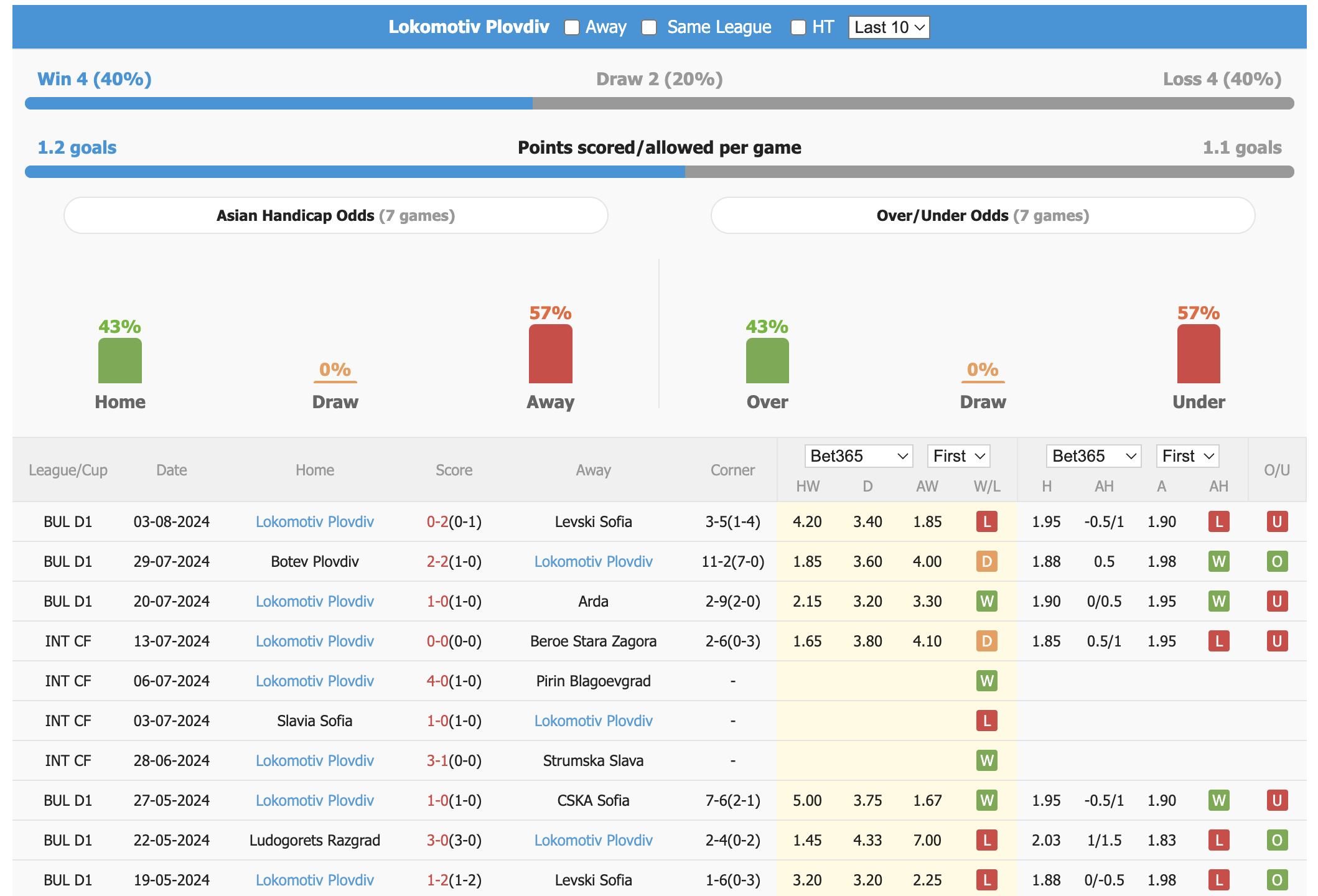
Task: Click W/L badge L in 19-05-2024 row
Action: [987, 880]
